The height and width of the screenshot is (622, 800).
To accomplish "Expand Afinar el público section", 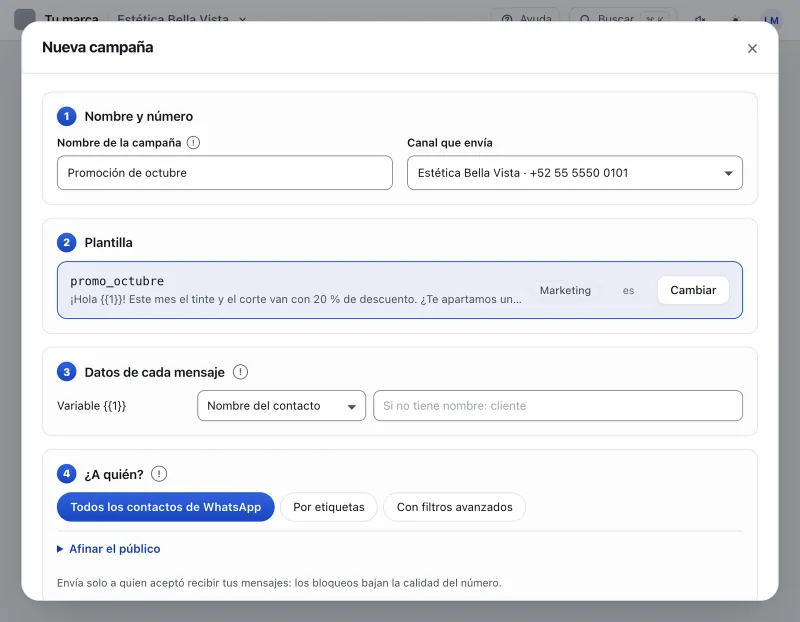I will click(x=109, y=549).
